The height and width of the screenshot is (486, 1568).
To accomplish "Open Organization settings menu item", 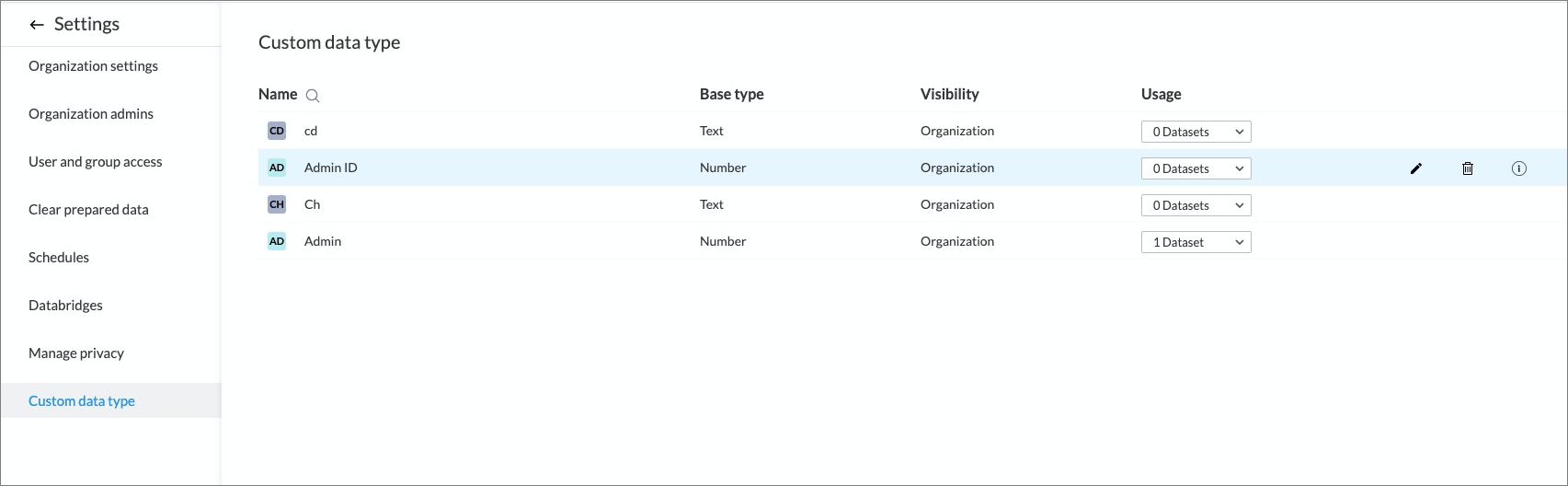I will [93, 66].
